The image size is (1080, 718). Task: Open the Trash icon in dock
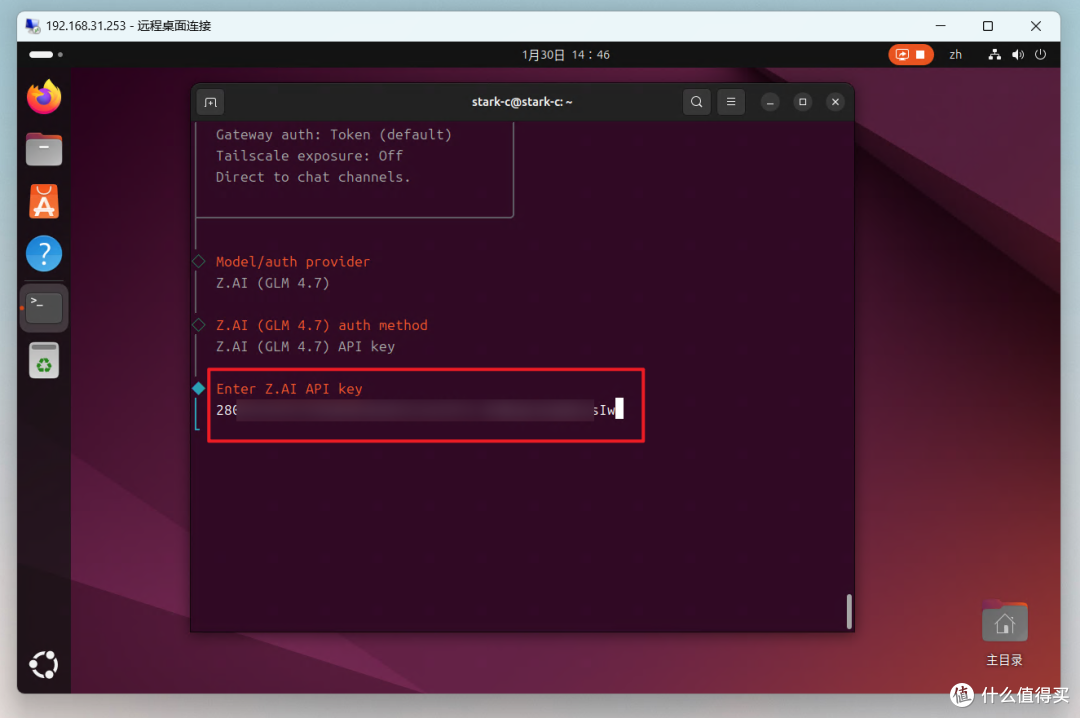(44, 360)
